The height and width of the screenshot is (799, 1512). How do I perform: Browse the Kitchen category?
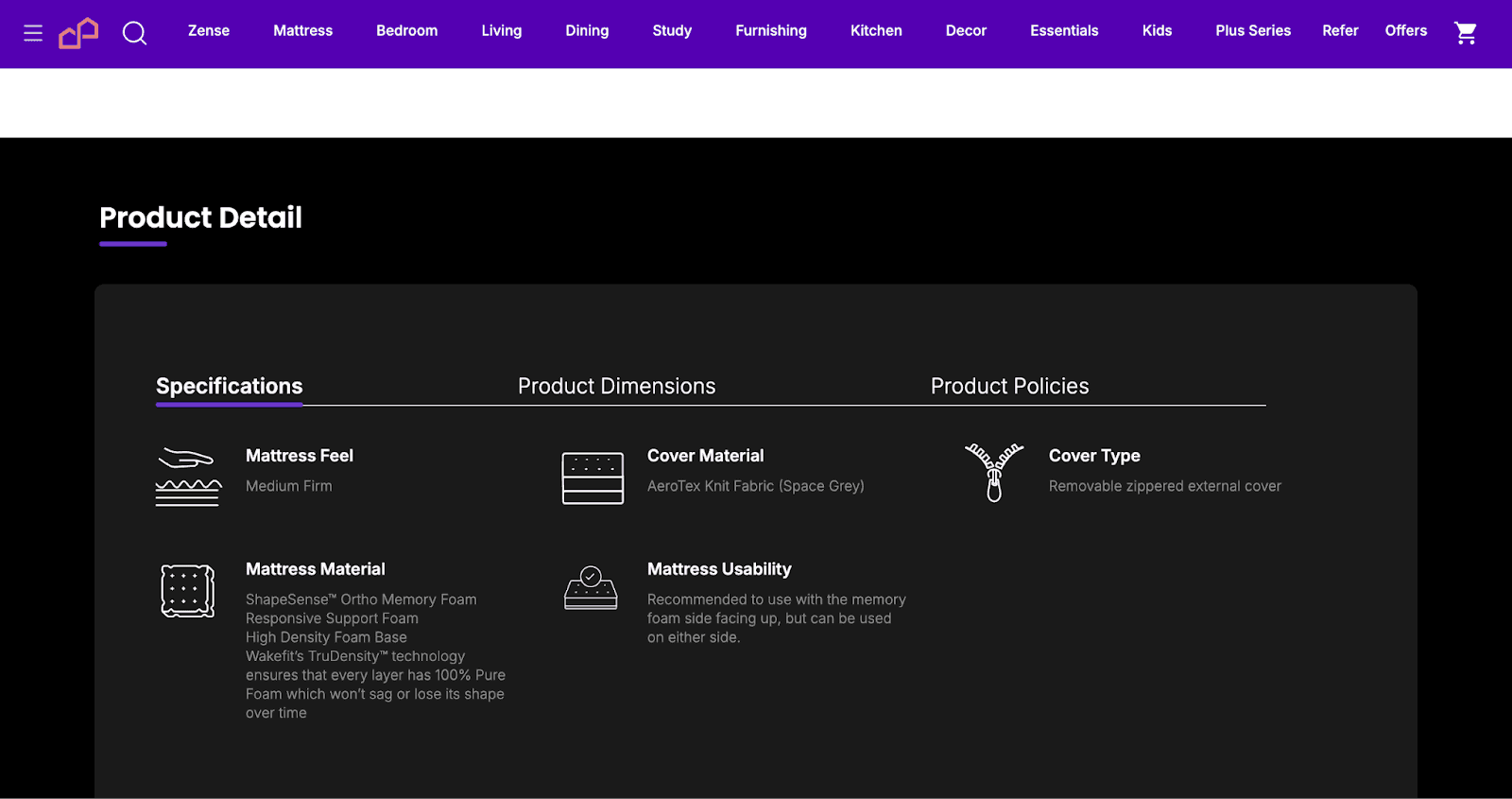[x=876, y=30]
